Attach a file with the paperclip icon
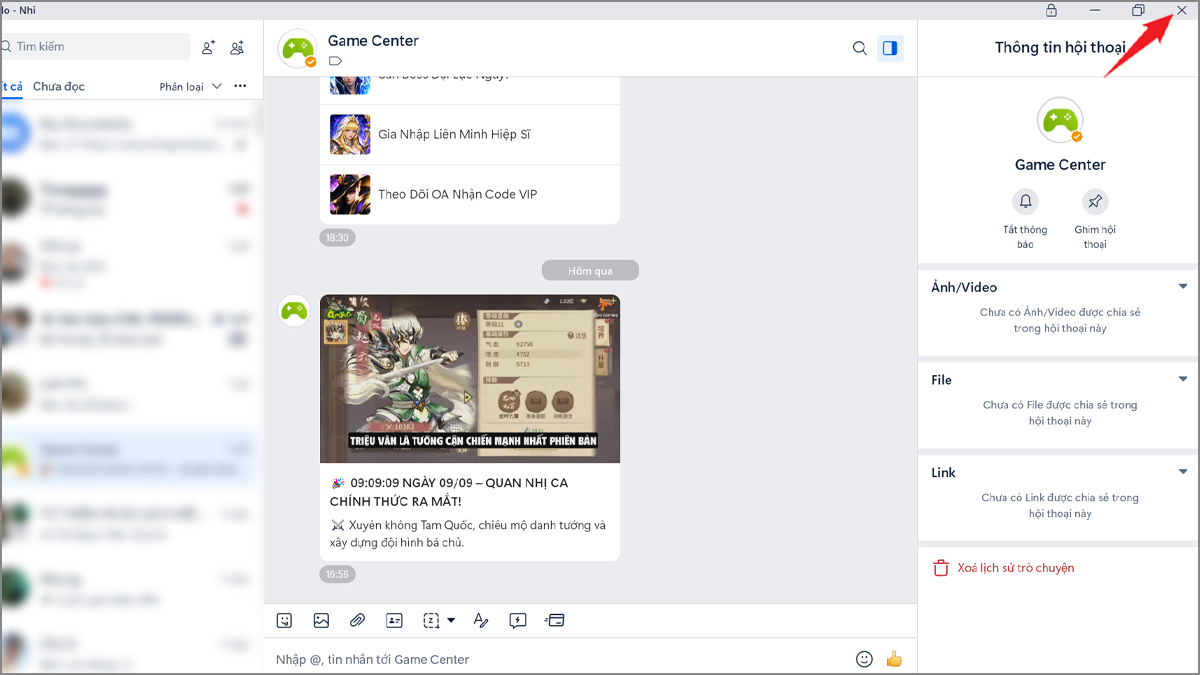This screenshot has height=675, width=1200. 357,621
